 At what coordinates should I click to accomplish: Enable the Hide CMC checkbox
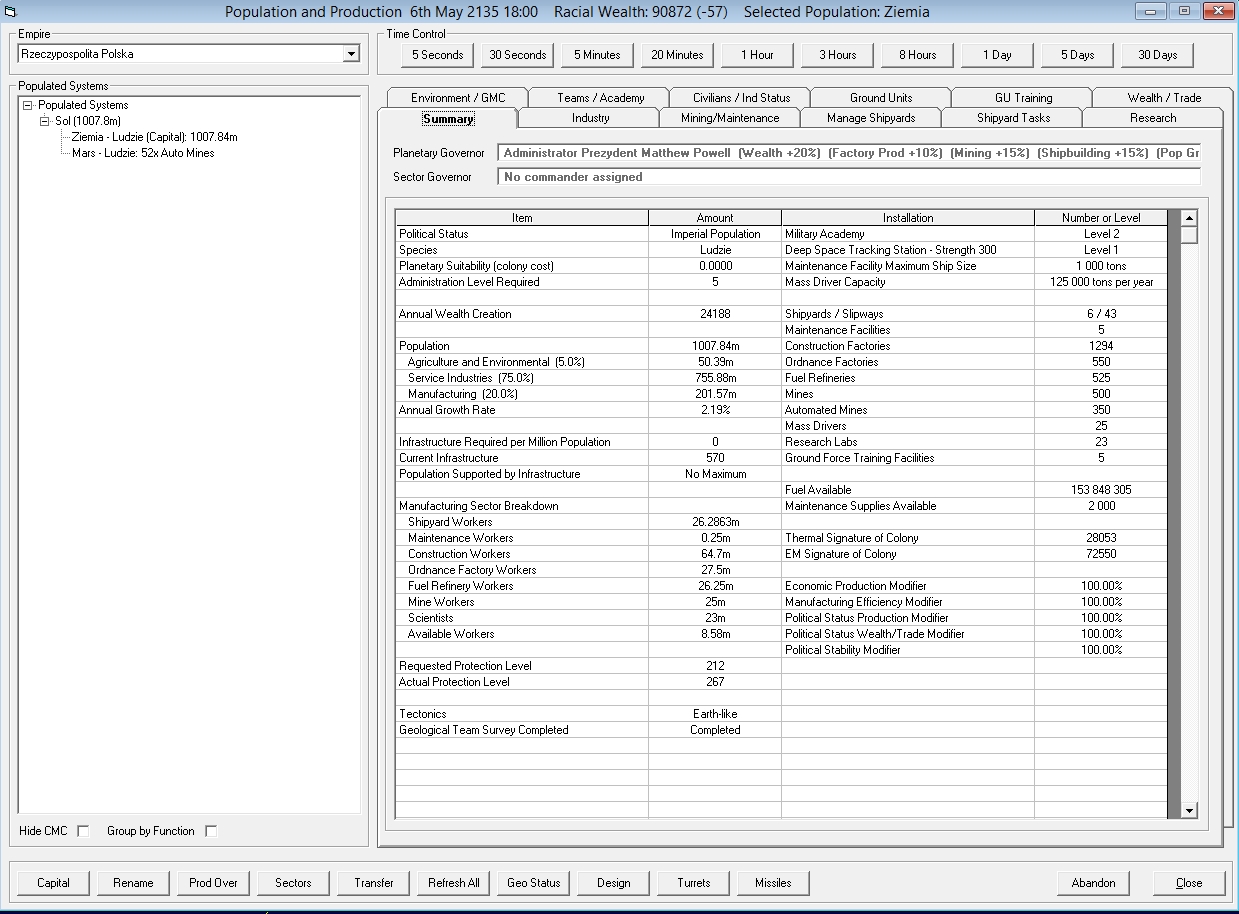tap(83, 831)
